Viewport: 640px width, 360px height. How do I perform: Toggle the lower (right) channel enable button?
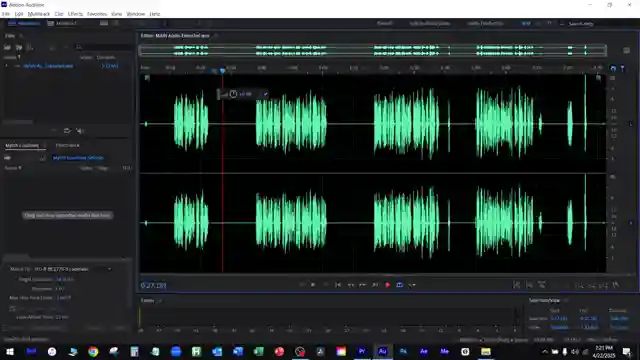(x=631, y=223)
